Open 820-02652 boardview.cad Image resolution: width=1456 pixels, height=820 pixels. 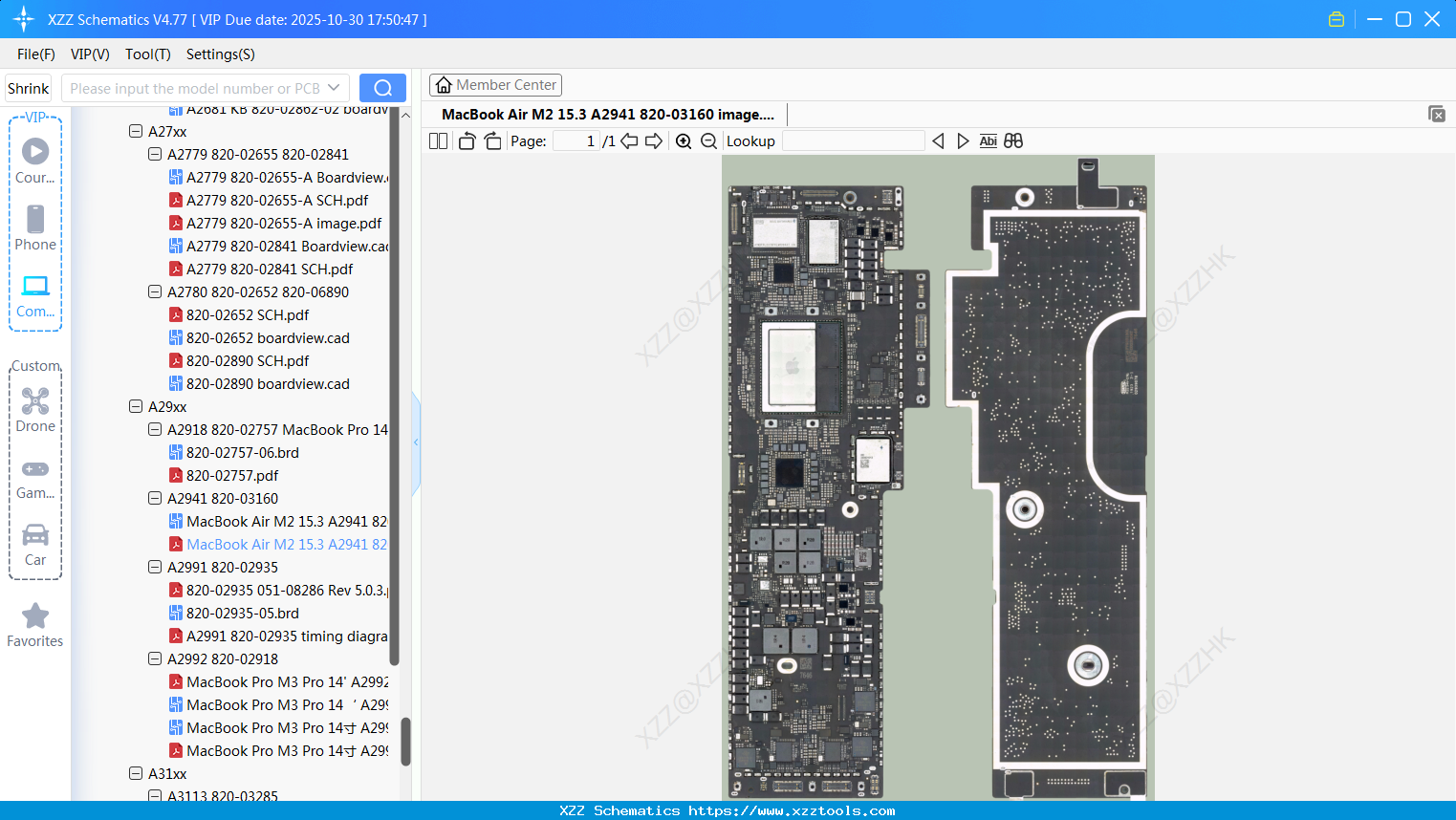point(268,338)
